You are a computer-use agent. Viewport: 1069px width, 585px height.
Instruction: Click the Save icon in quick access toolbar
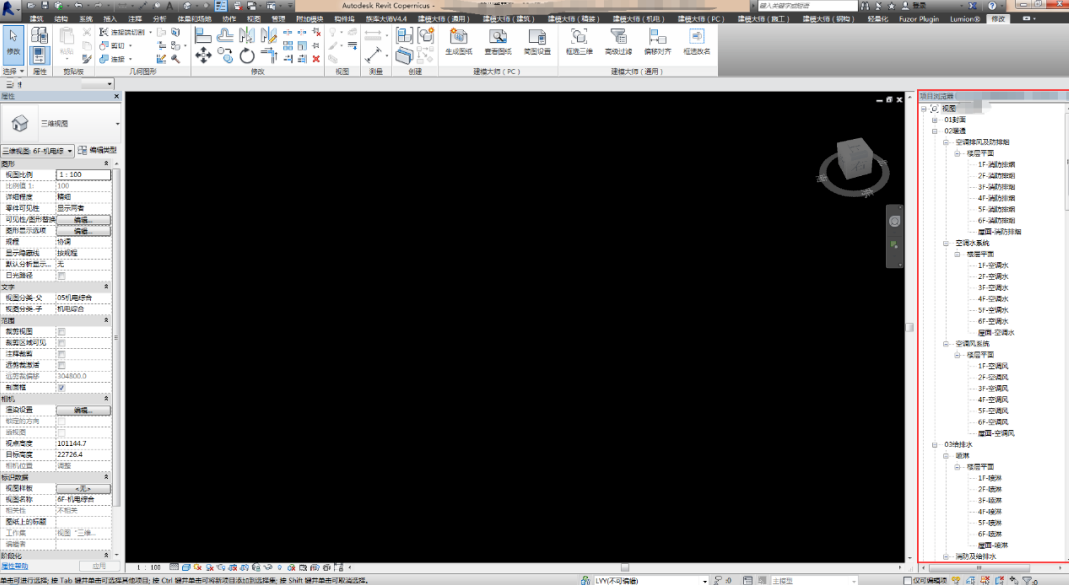click(x=44, y=5)
